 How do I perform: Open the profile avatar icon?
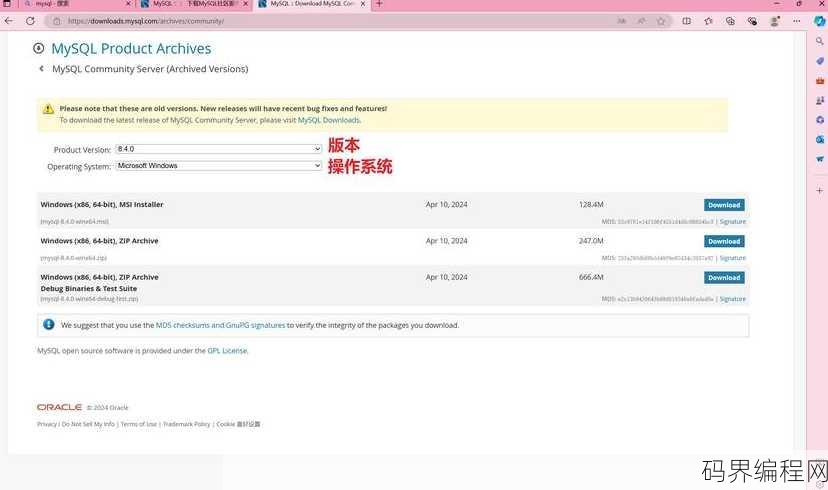tap(775, 21)
